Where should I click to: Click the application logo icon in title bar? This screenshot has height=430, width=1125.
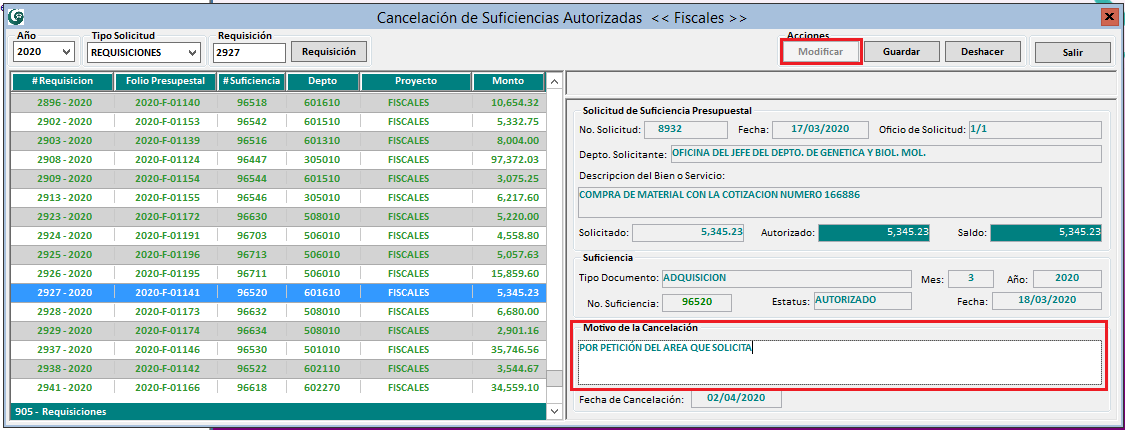(16, 17)
